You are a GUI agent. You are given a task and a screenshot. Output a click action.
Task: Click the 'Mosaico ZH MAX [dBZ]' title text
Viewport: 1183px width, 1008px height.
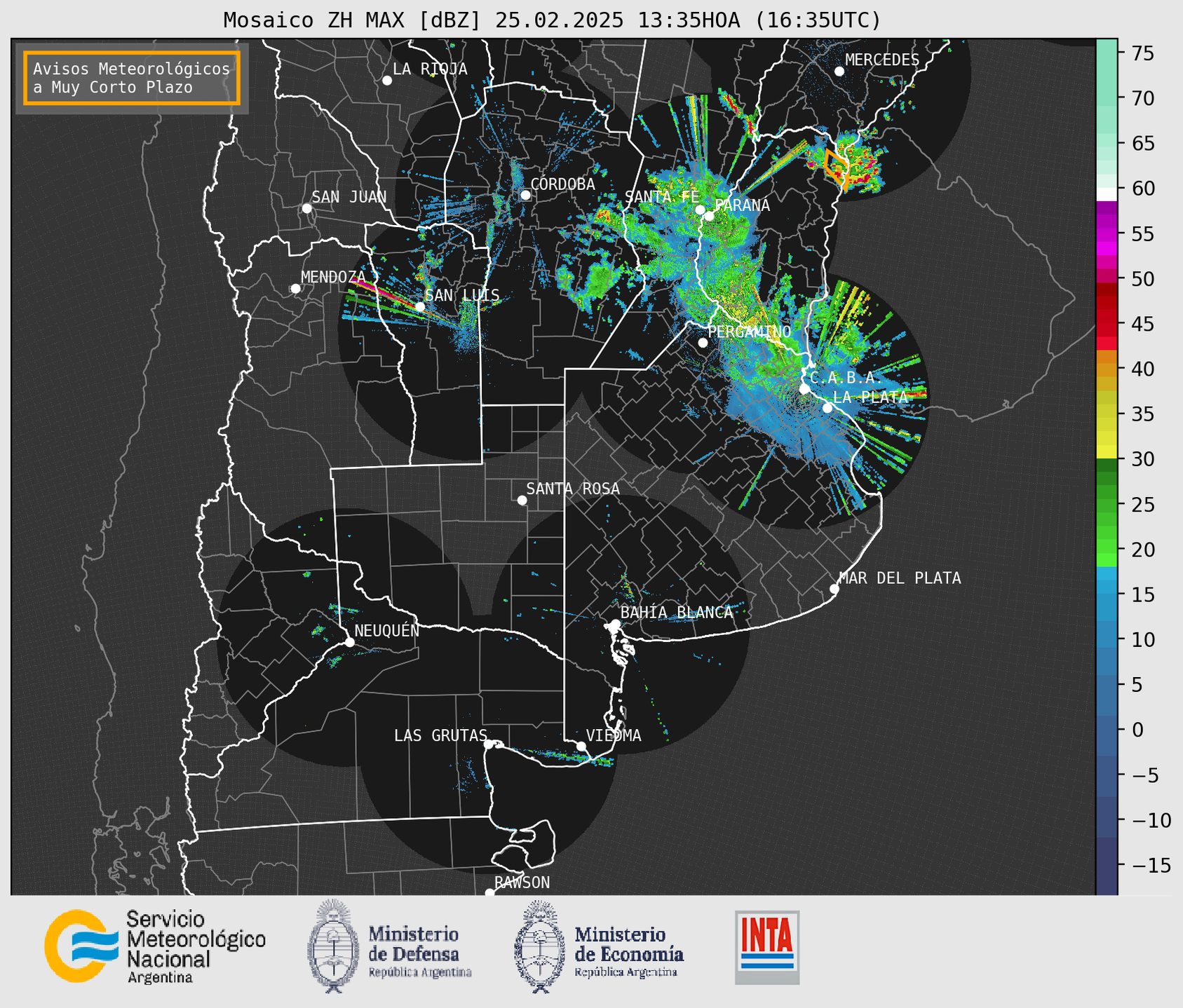coord(353,20)
